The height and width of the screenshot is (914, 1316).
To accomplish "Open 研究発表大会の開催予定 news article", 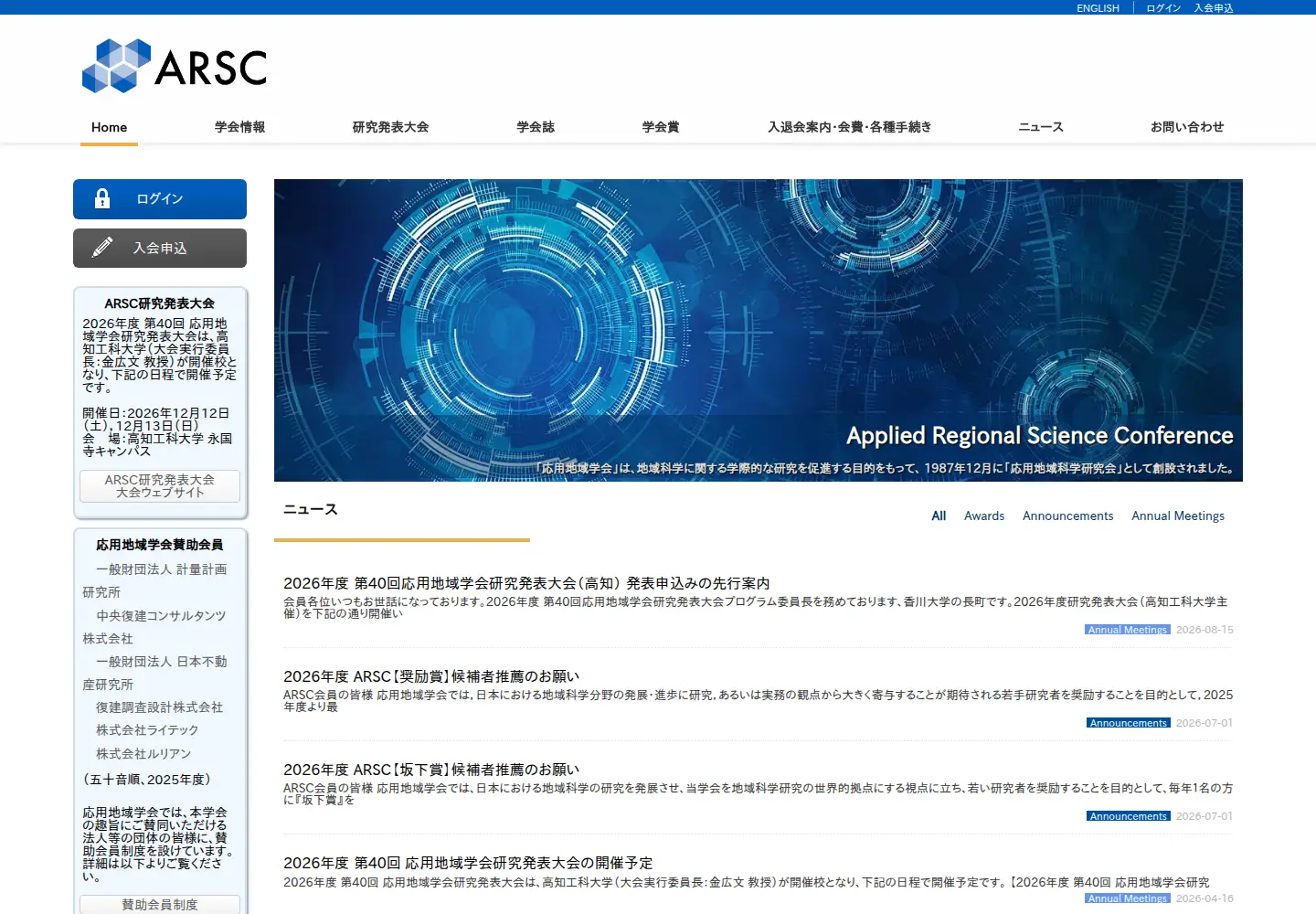I will pyautogui.click(x=468, y=863).
